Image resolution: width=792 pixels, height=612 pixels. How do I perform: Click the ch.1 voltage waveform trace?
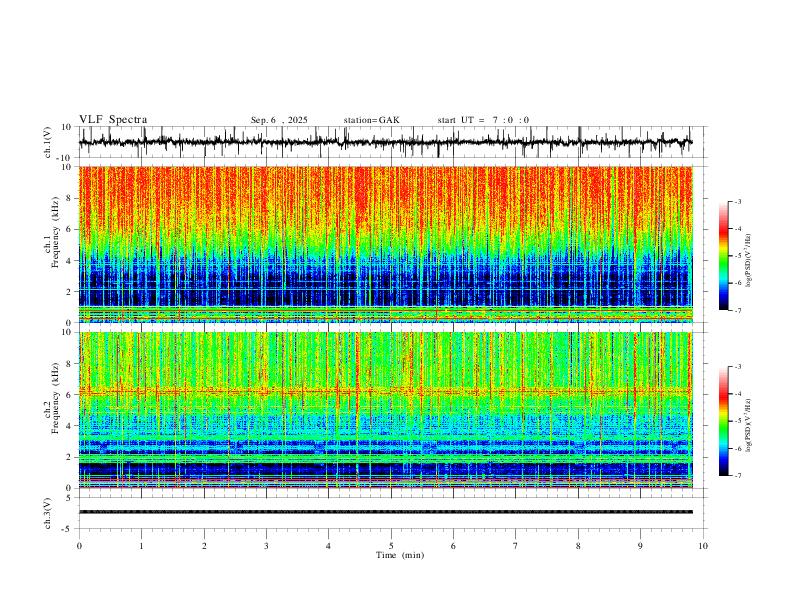point(386,142)
